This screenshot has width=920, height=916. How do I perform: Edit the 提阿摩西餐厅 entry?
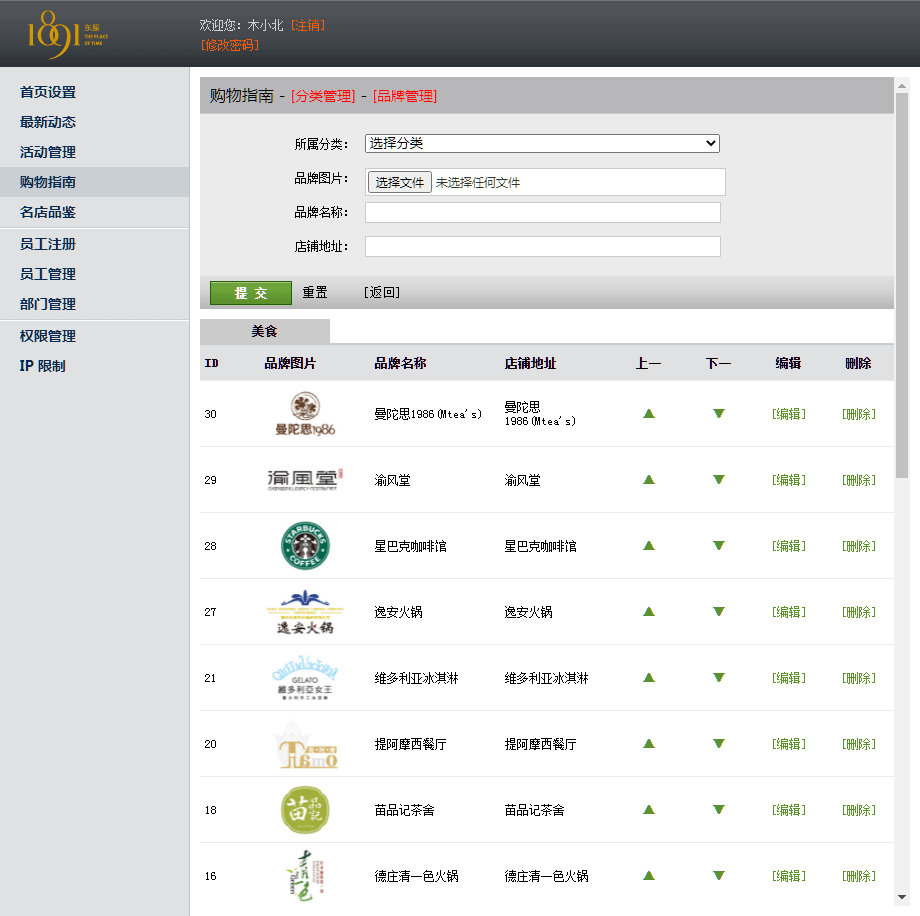click(789, 743)
